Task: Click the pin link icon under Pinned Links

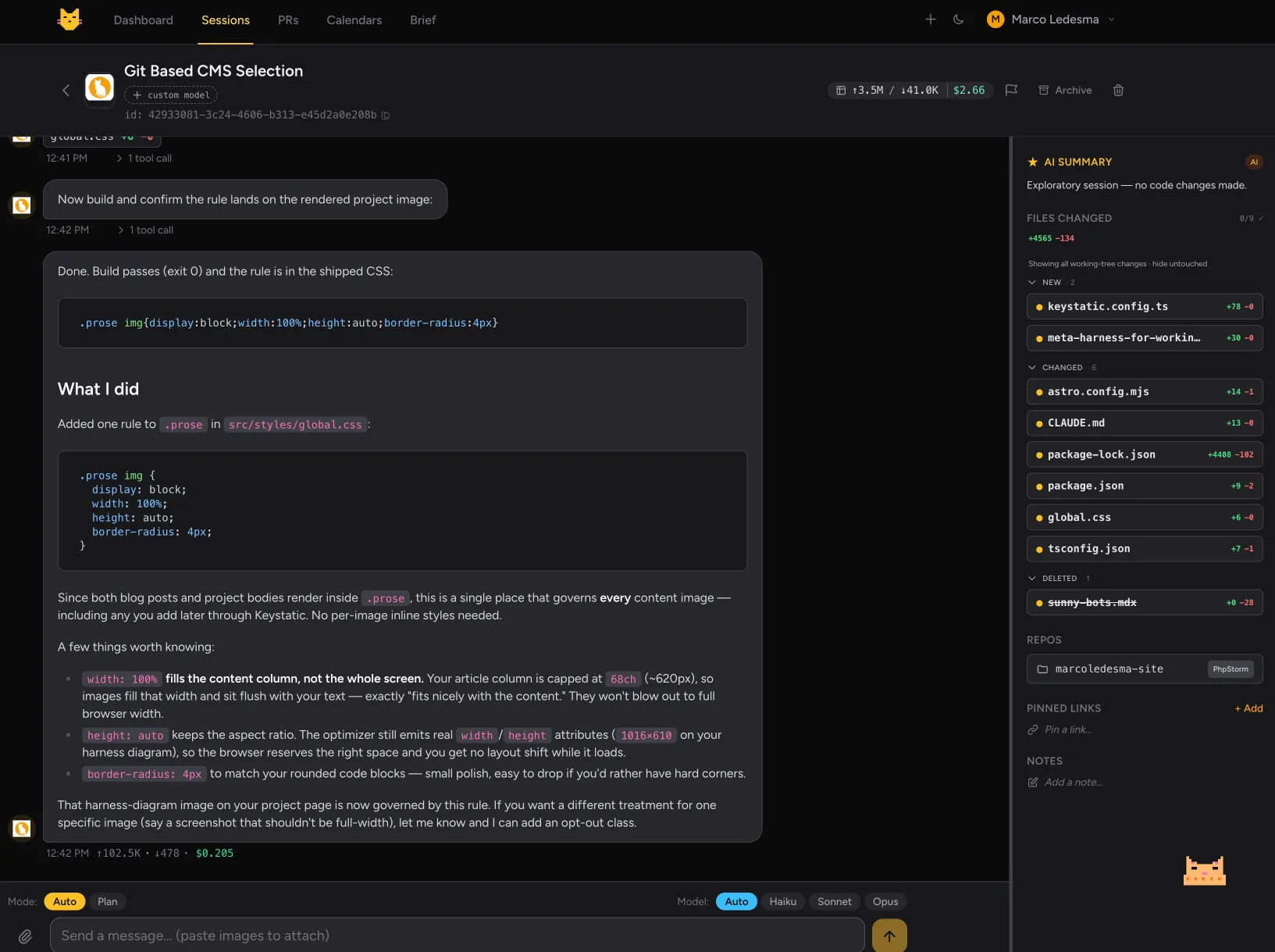Action: tap(1033, 730)
